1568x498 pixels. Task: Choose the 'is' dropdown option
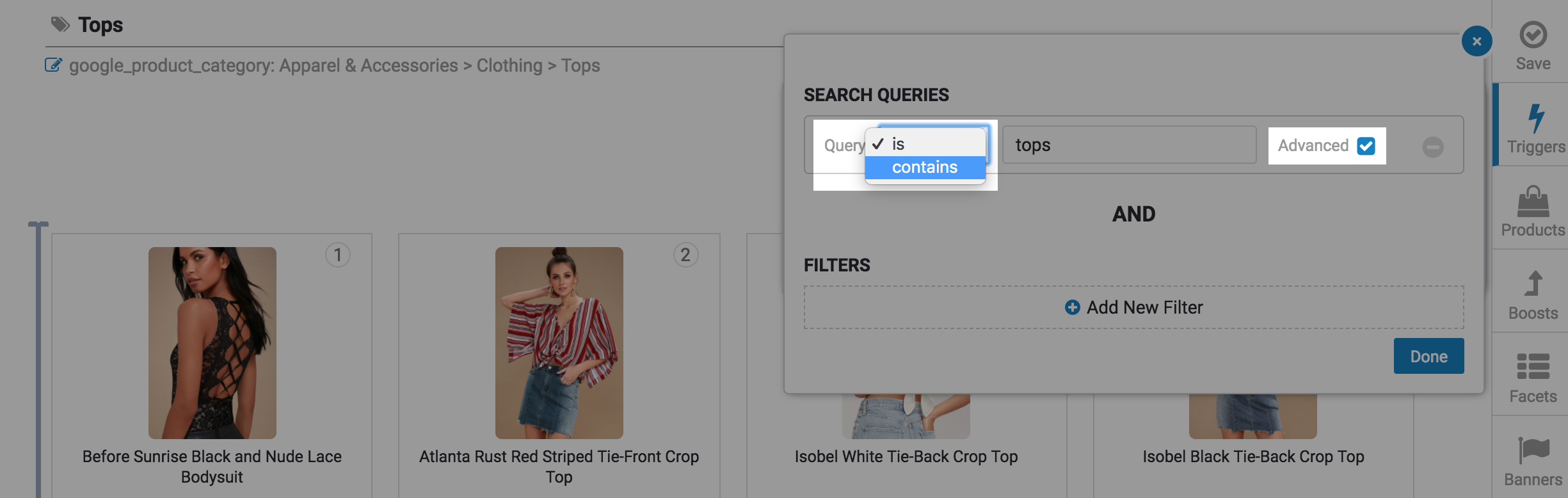(899, 145)
